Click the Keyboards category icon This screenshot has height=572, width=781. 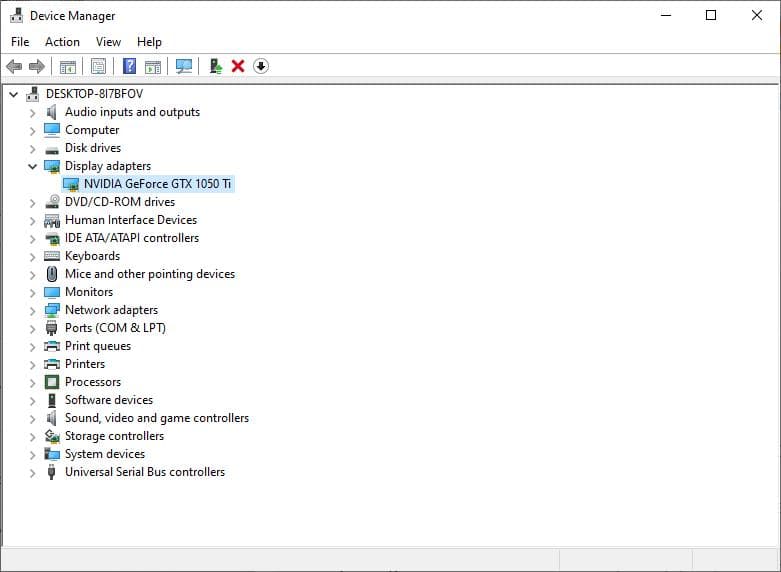[52, 256]
